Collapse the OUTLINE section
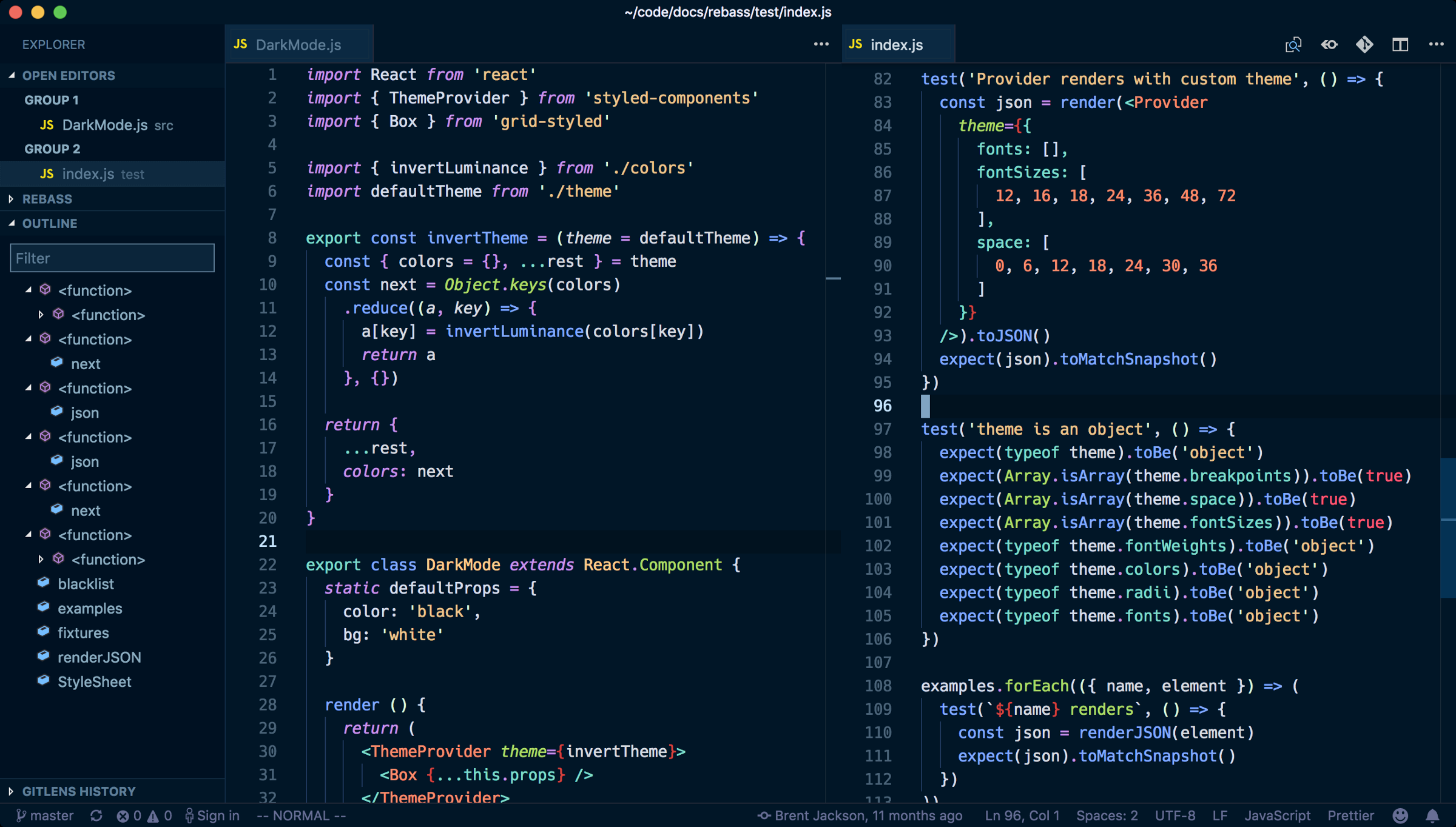Image resolution: width=1456 pixels, height=827 pixels. tap(50, 223)
